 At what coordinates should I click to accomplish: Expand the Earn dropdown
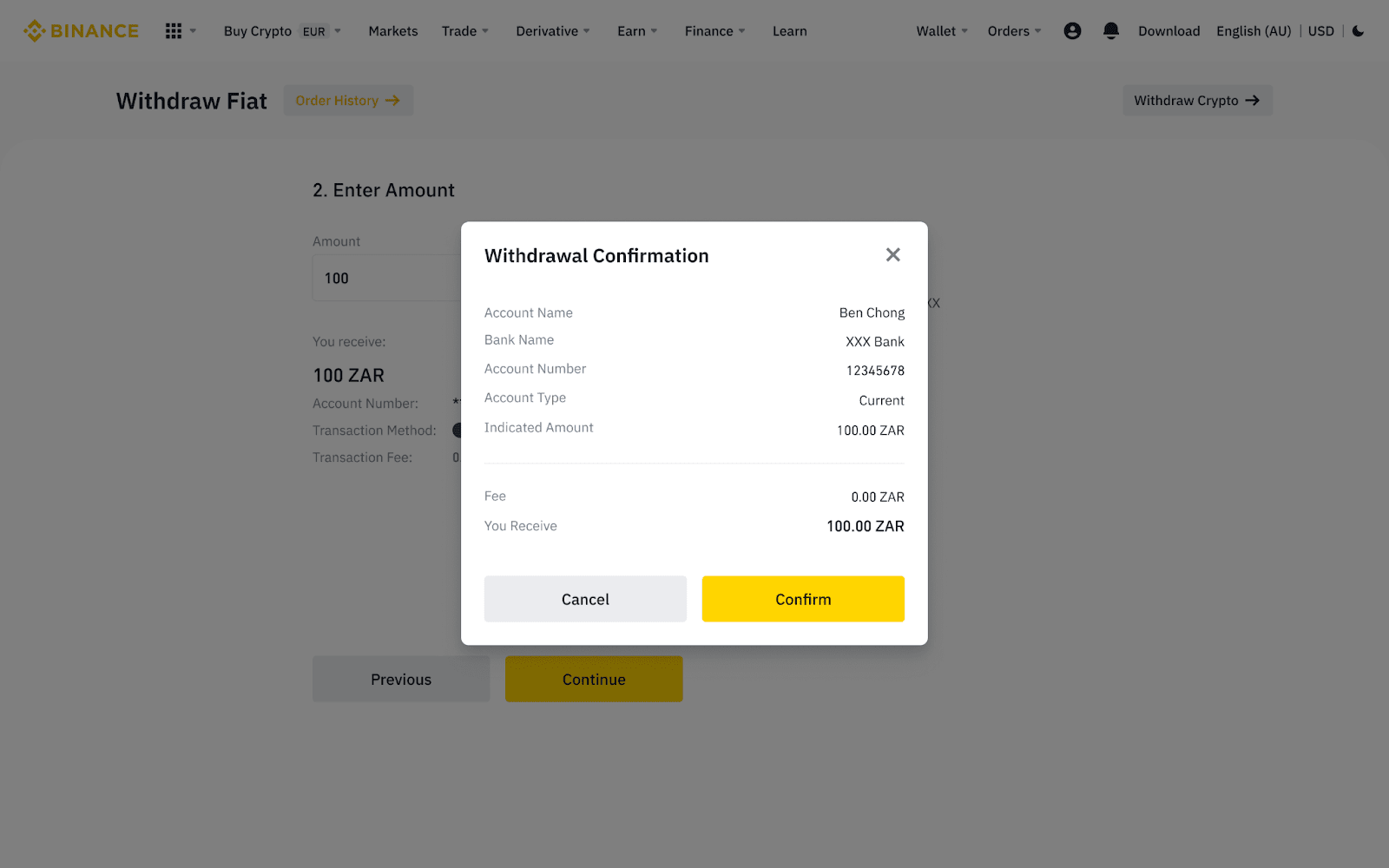[636, 31]
